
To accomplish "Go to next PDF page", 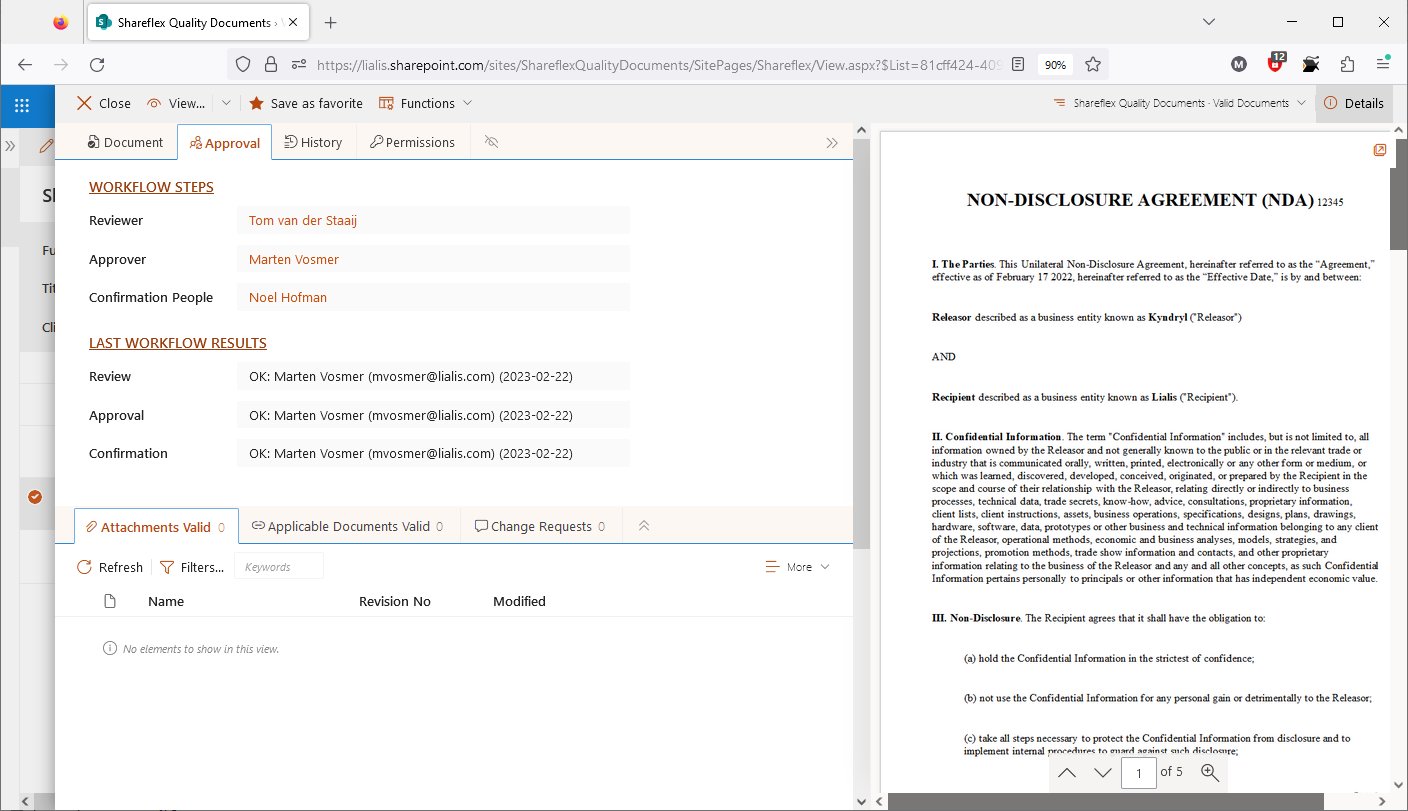I will pos(1103,772).
